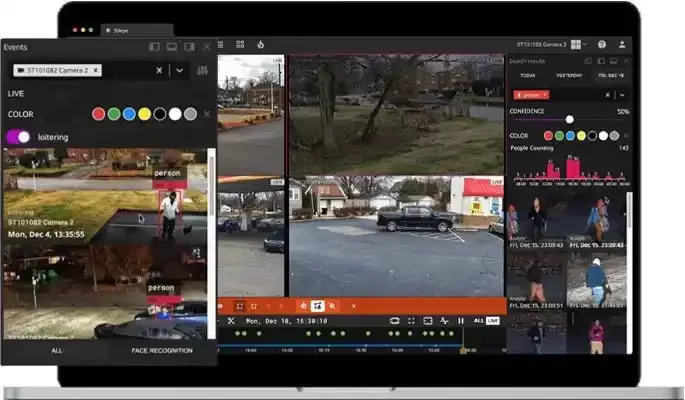Open search results first layout icon
Viewport: 685px width, 400px height.
tap(588, 61)
